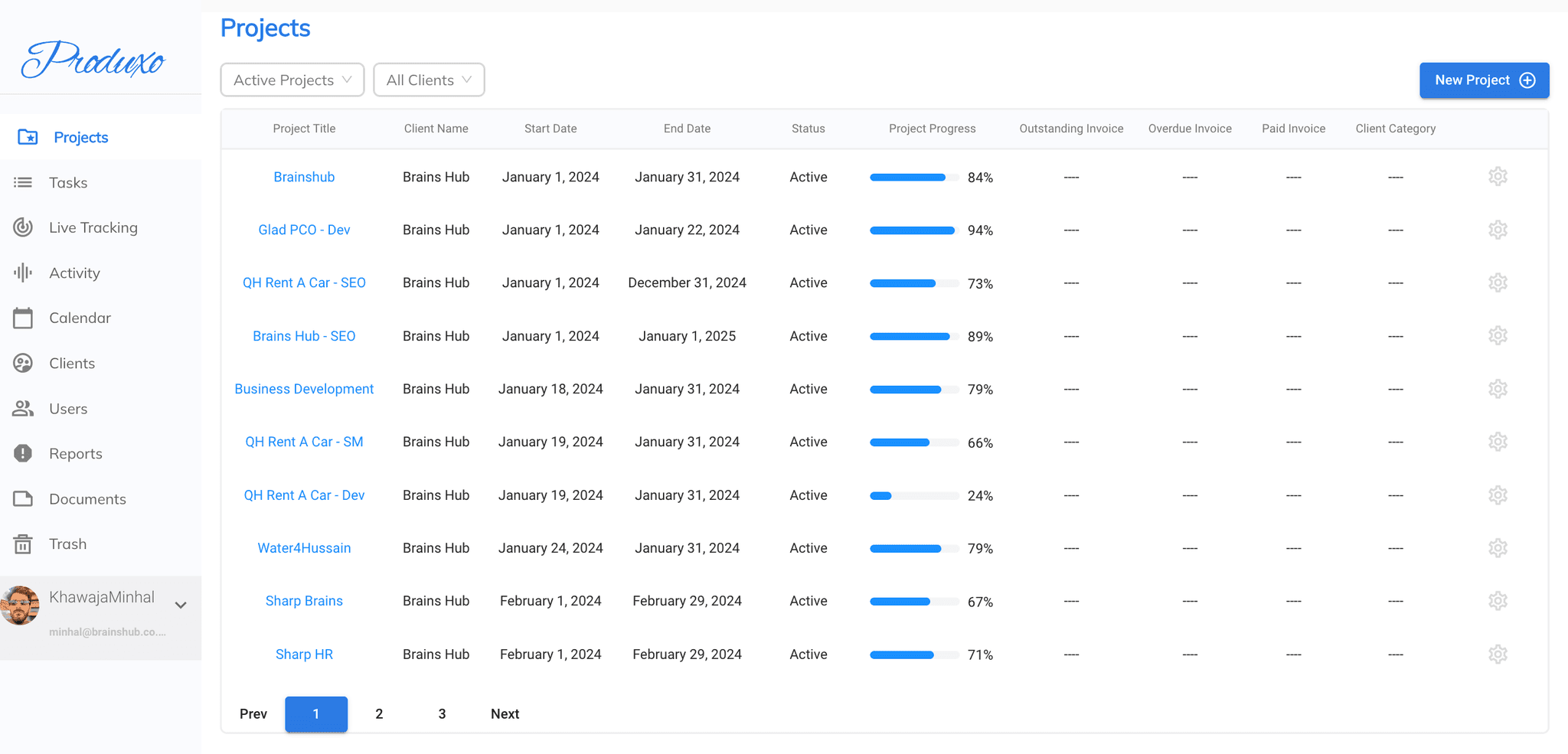This screenshot has height=754, width=1568.
Task: Expand the KhawajaMinhal user profile menu
Action: coord(181,605)
